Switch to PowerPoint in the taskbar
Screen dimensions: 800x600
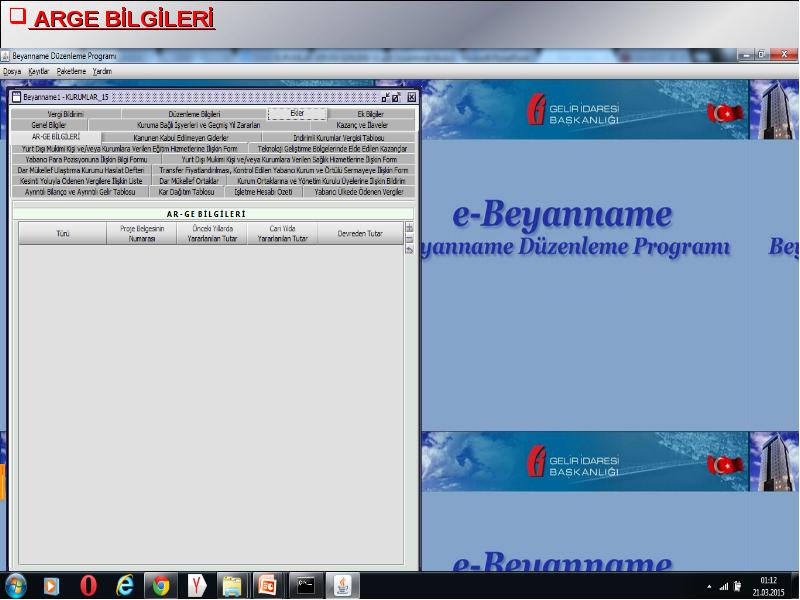coord(268,586)
